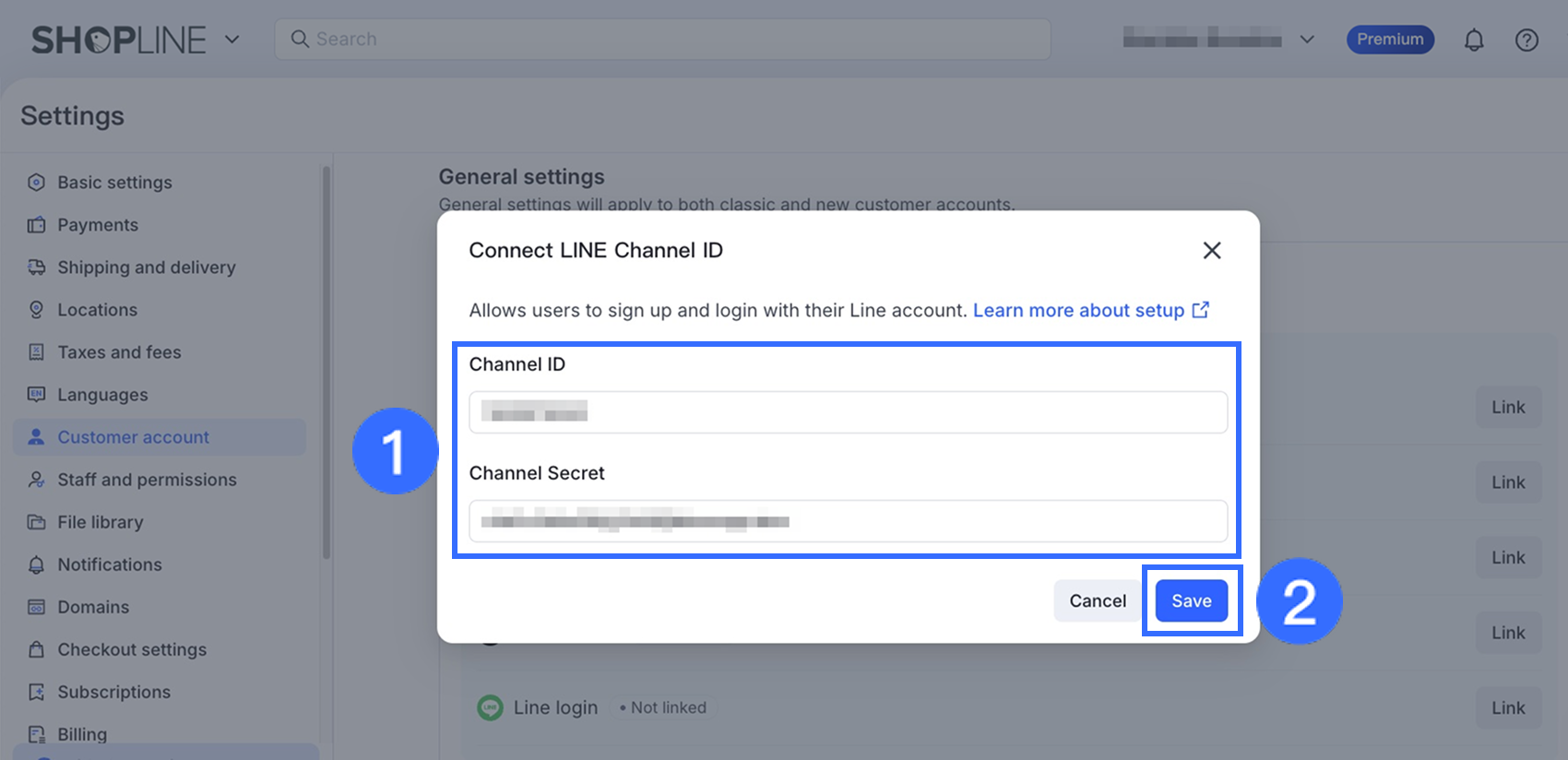Open the external link icon beside setup
Screen dimensions: 1568x760
(1200, 310)
